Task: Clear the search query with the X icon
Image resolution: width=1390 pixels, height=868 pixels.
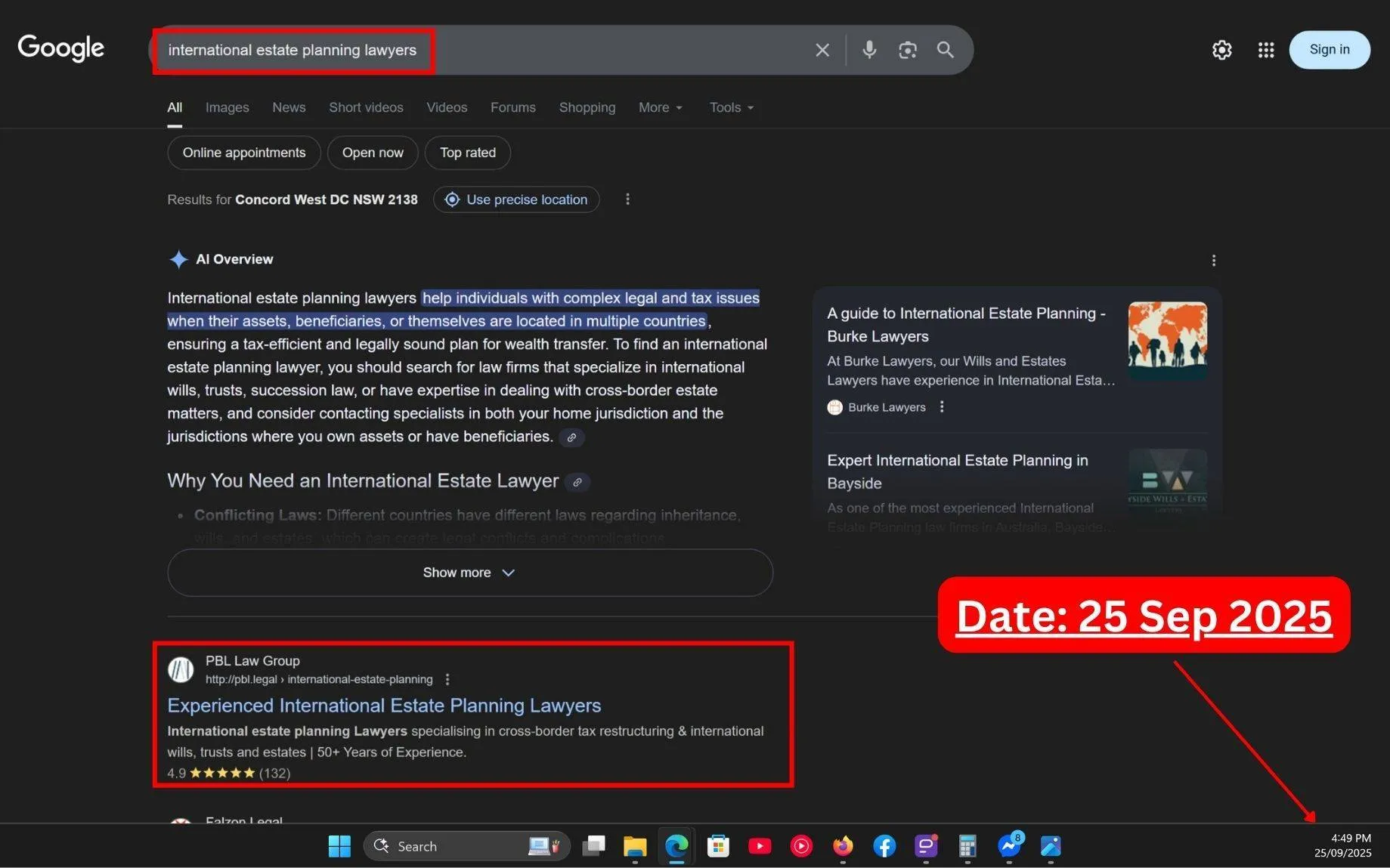Action: tap(822, 50)
